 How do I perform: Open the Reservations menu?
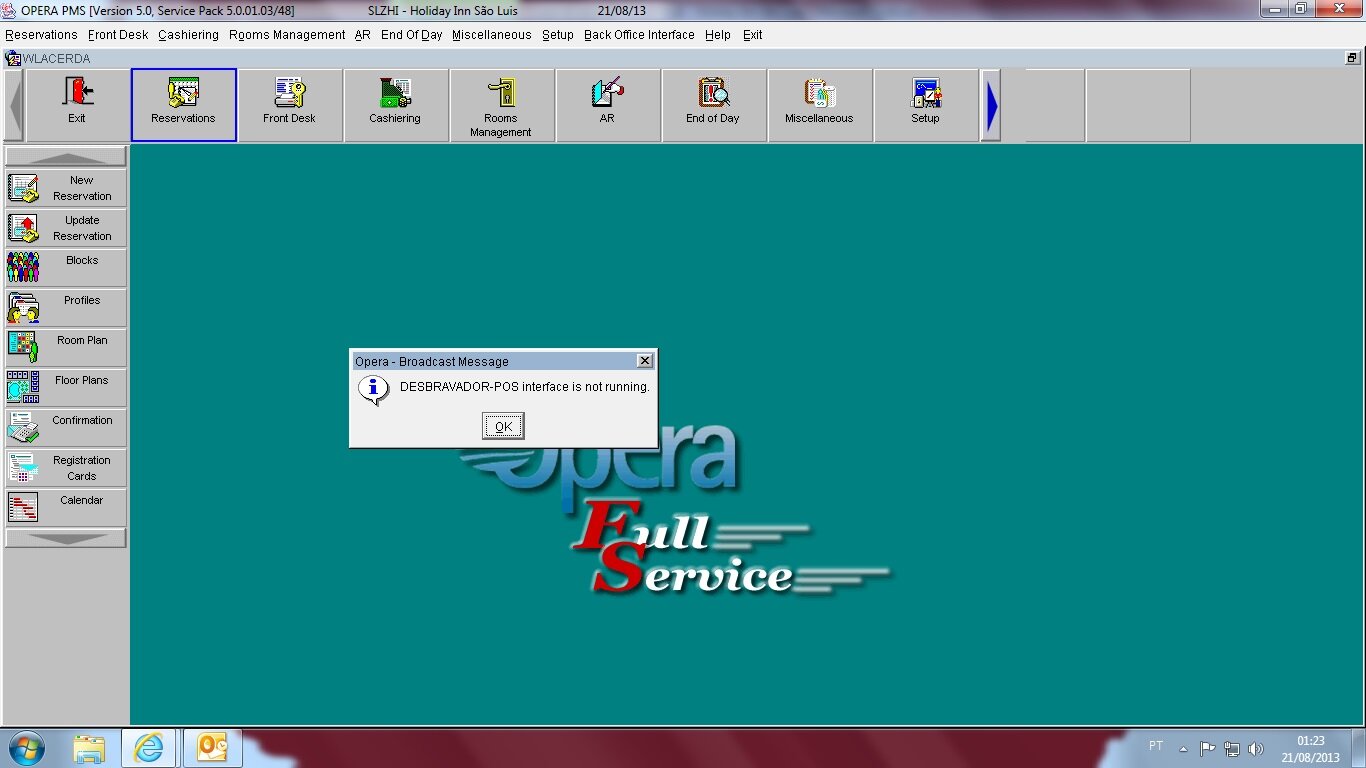pos(41,35)
